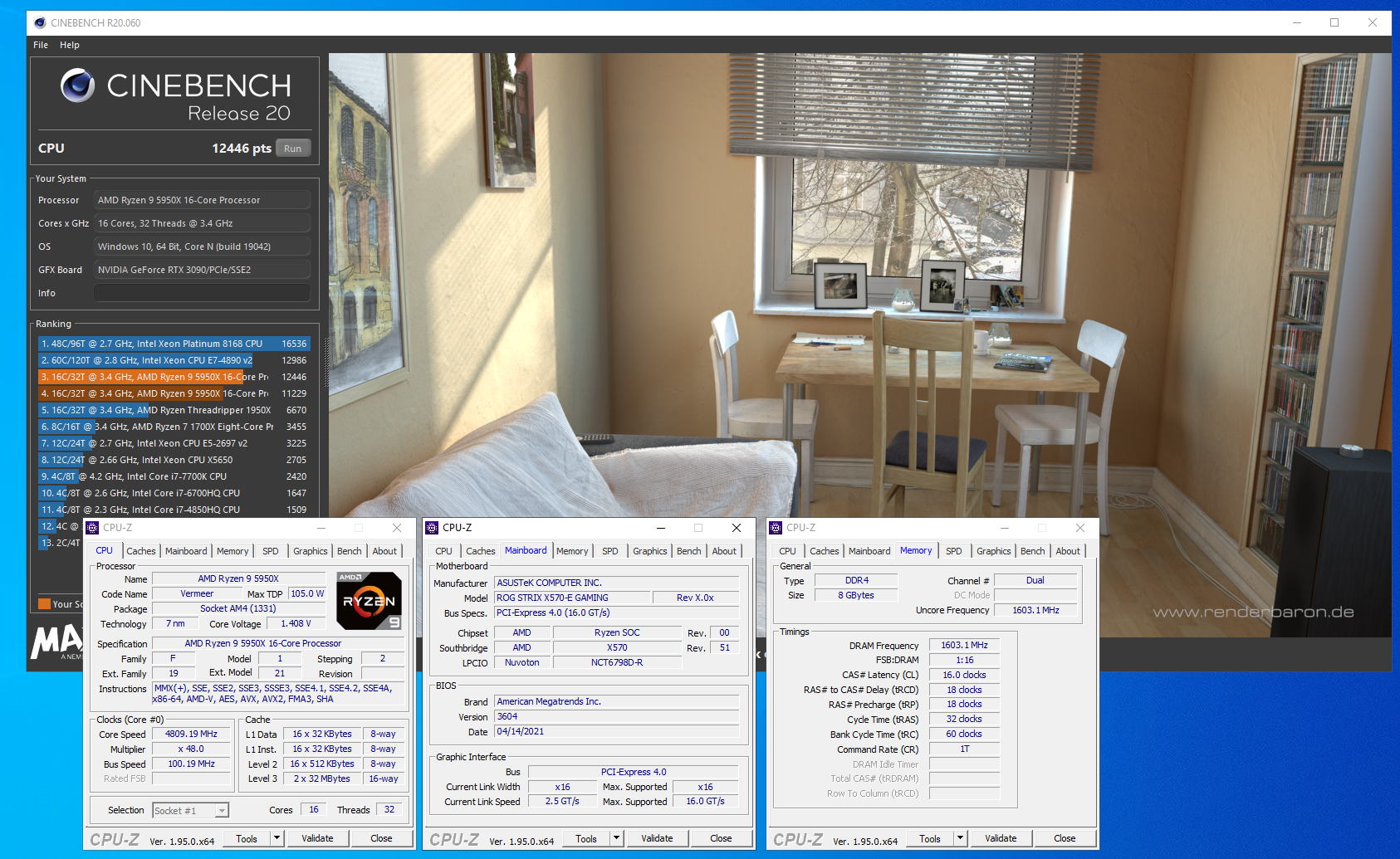
Task: Open Tools dropdown arrow in left CPU-Z window
Action: [x=277, y=838]
